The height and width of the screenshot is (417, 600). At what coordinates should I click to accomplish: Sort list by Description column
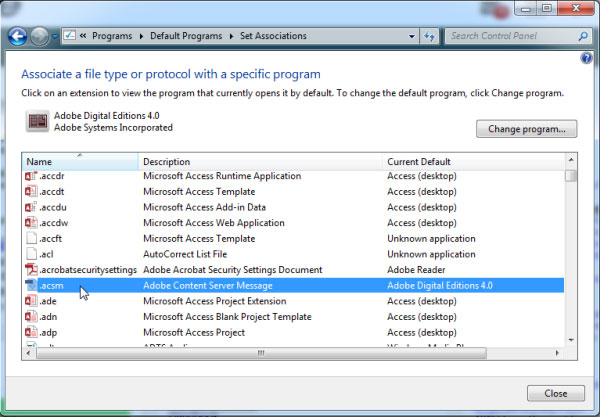coord(260,161)
